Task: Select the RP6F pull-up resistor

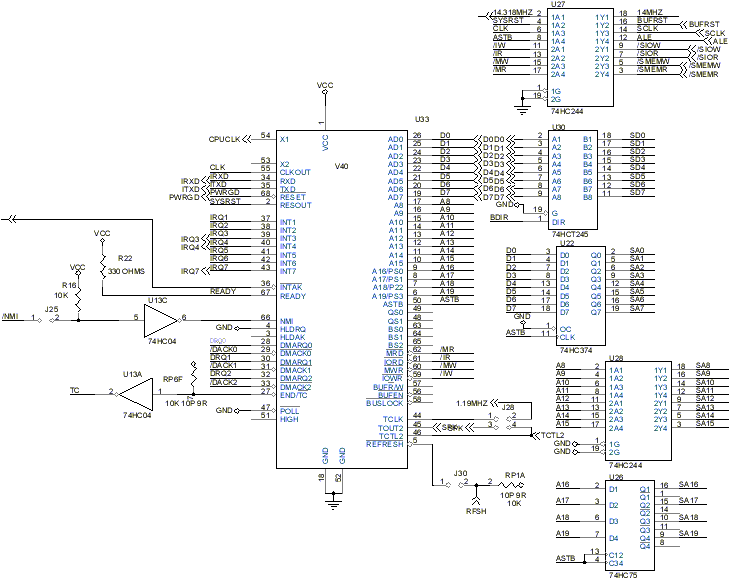Action: click(194, 377)
